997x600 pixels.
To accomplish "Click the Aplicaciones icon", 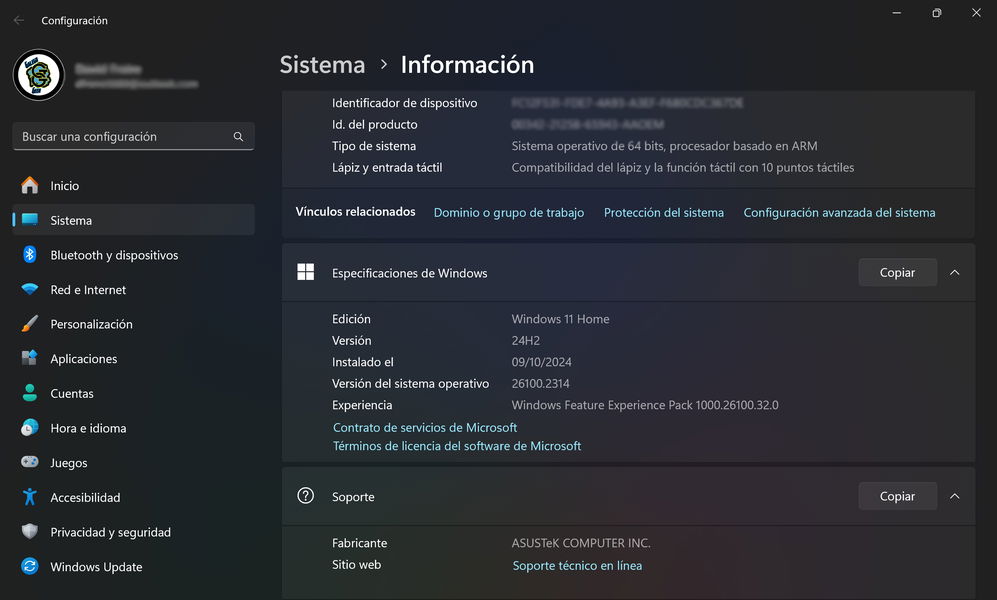I will tap(29, 358).
